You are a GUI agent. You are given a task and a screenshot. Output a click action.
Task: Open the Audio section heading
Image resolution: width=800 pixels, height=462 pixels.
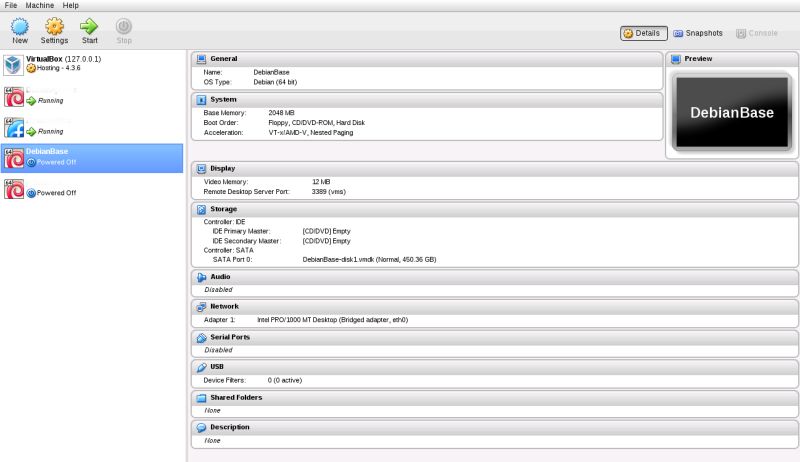point(220,276)
